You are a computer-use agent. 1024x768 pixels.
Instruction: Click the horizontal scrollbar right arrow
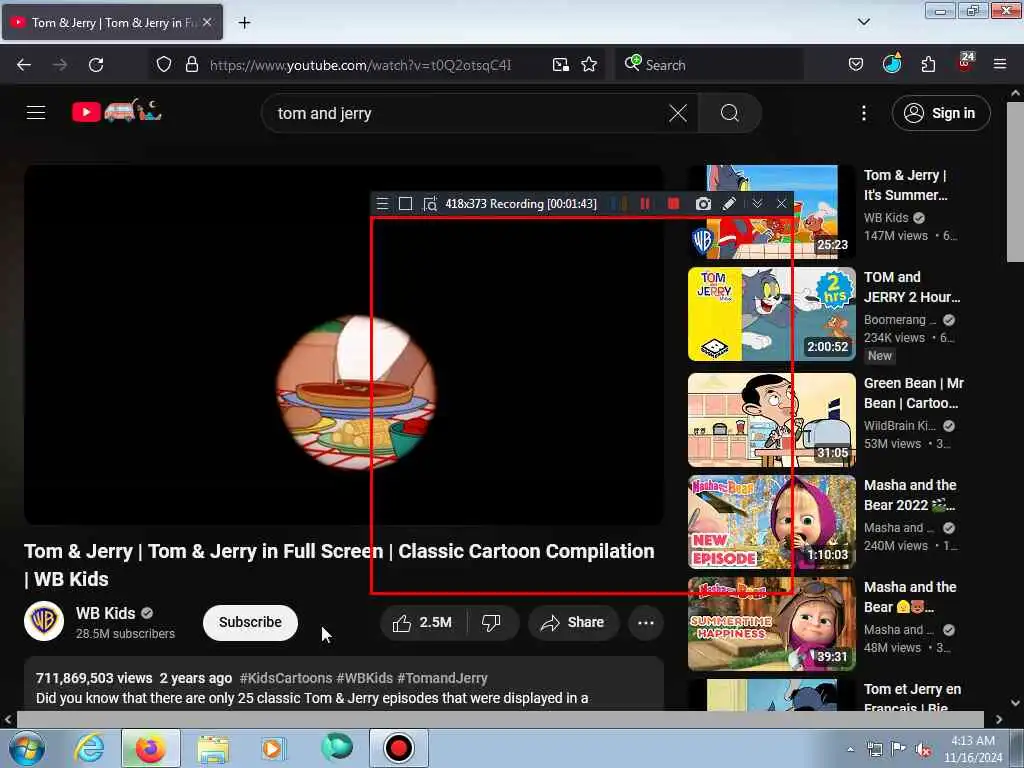(999, 720)
